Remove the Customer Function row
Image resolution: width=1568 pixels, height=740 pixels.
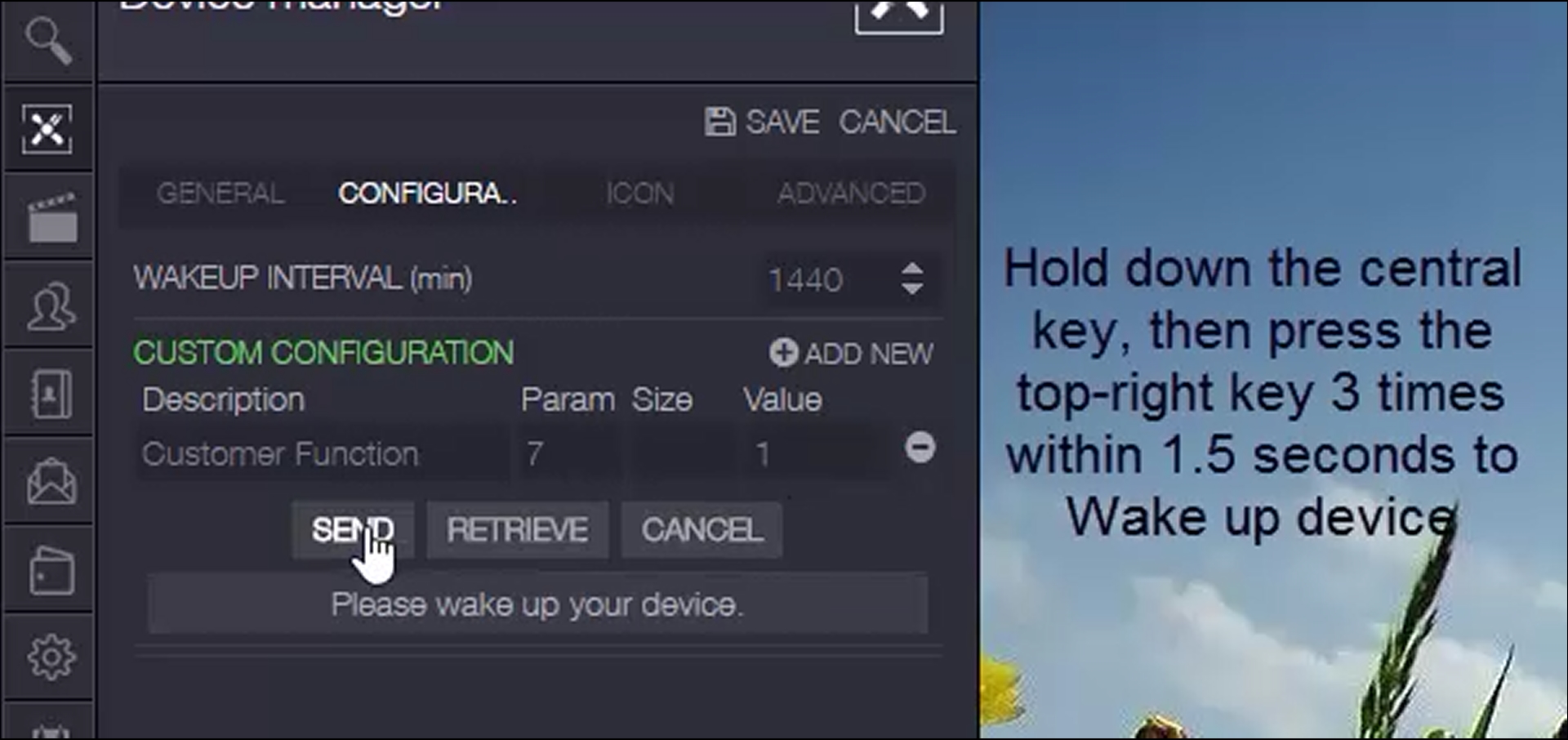(x=920, y=448)
